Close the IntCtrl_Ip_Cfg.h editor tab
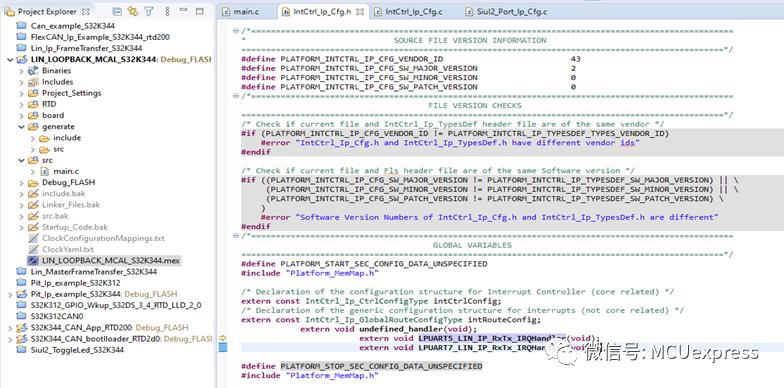This screenshot has width=784, height=388. coord(360,12)
